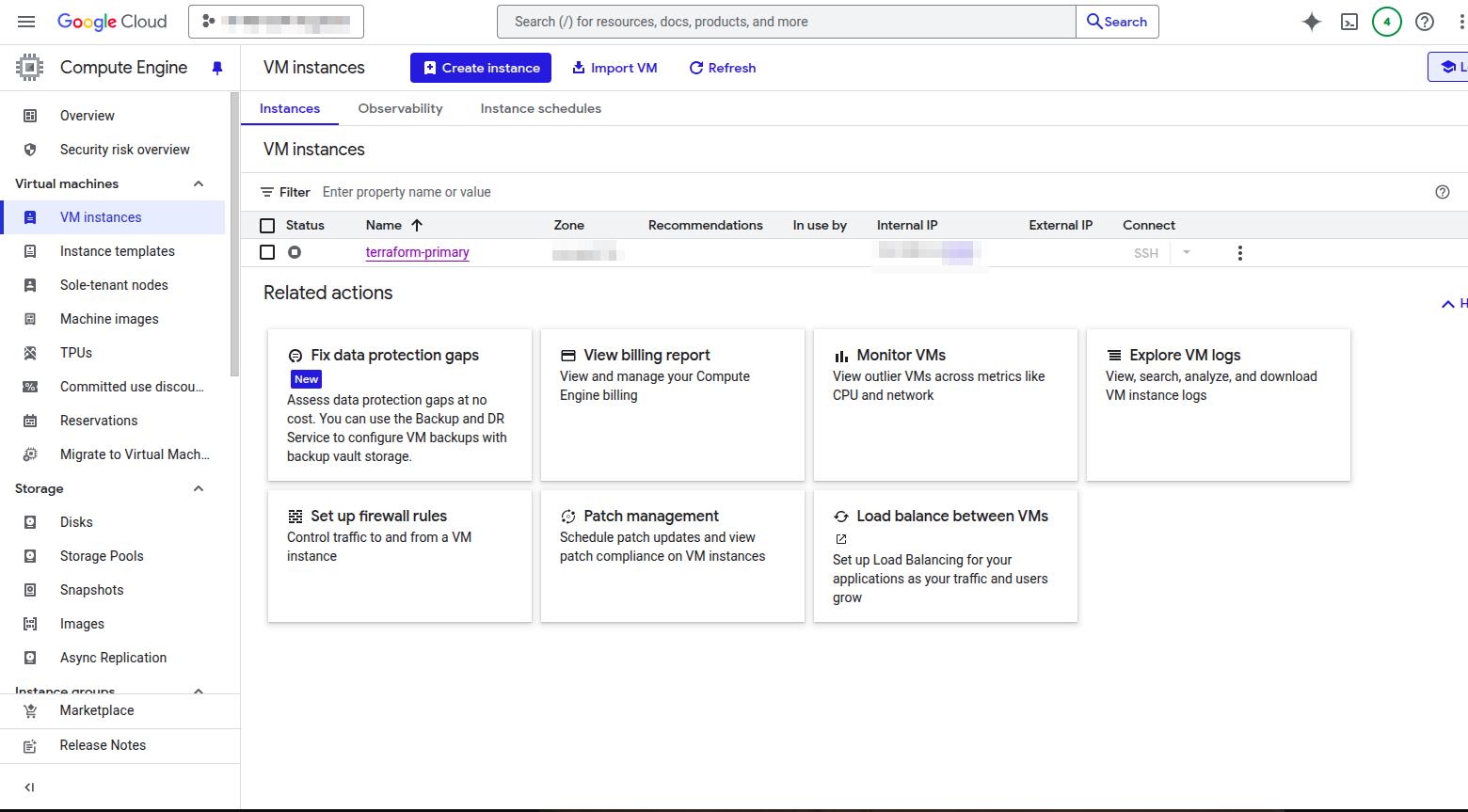Image resolution: width=1468 pixels, height=812 pixels.
Task: Unpin Compute Engine using pin icon
Action: coord(217,68)
